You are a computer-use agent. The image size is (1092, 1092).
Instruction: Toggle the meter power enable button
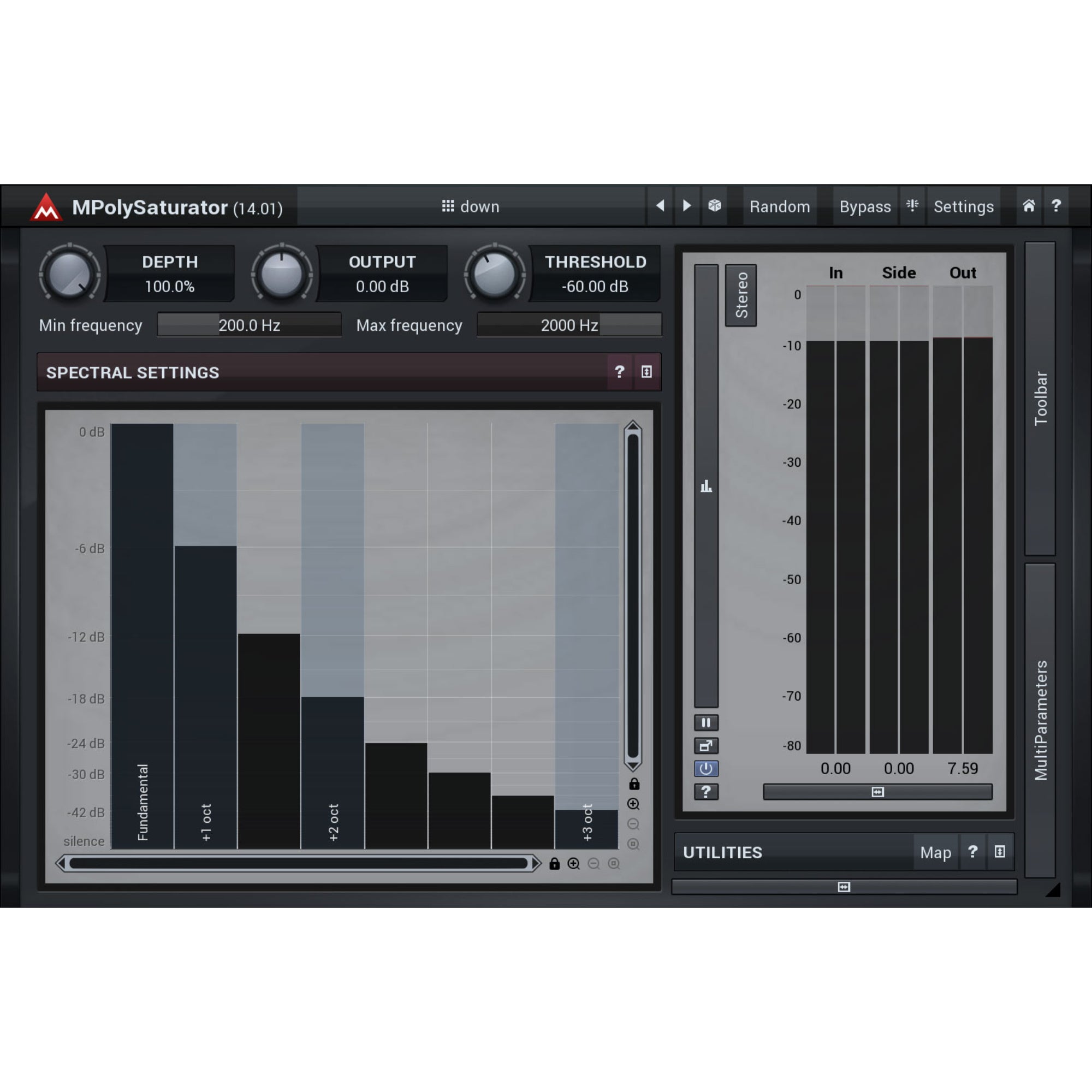[x=706, y=769]
